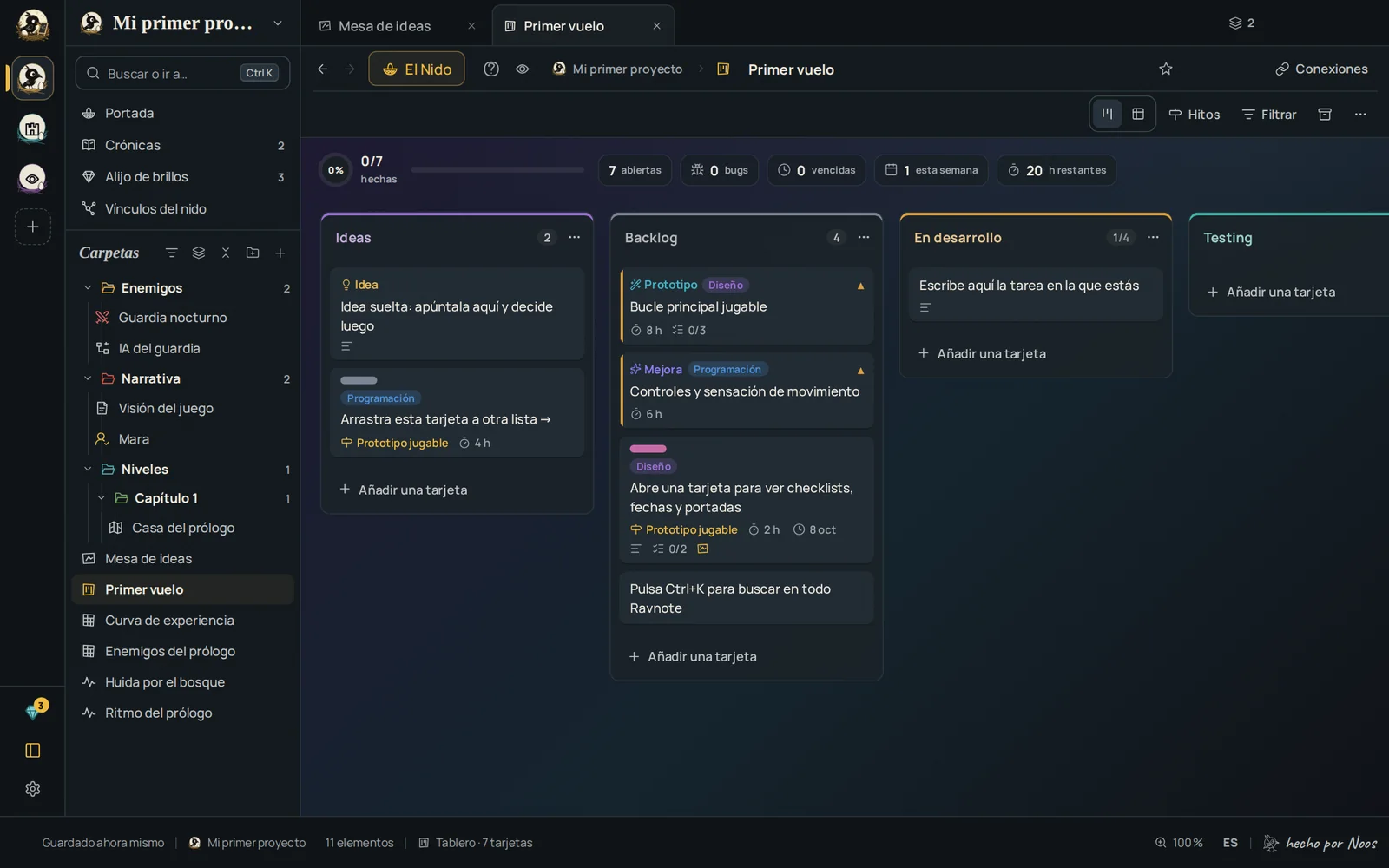Click the Hitos button
Screen dimensions: 1389x868
1195,114
